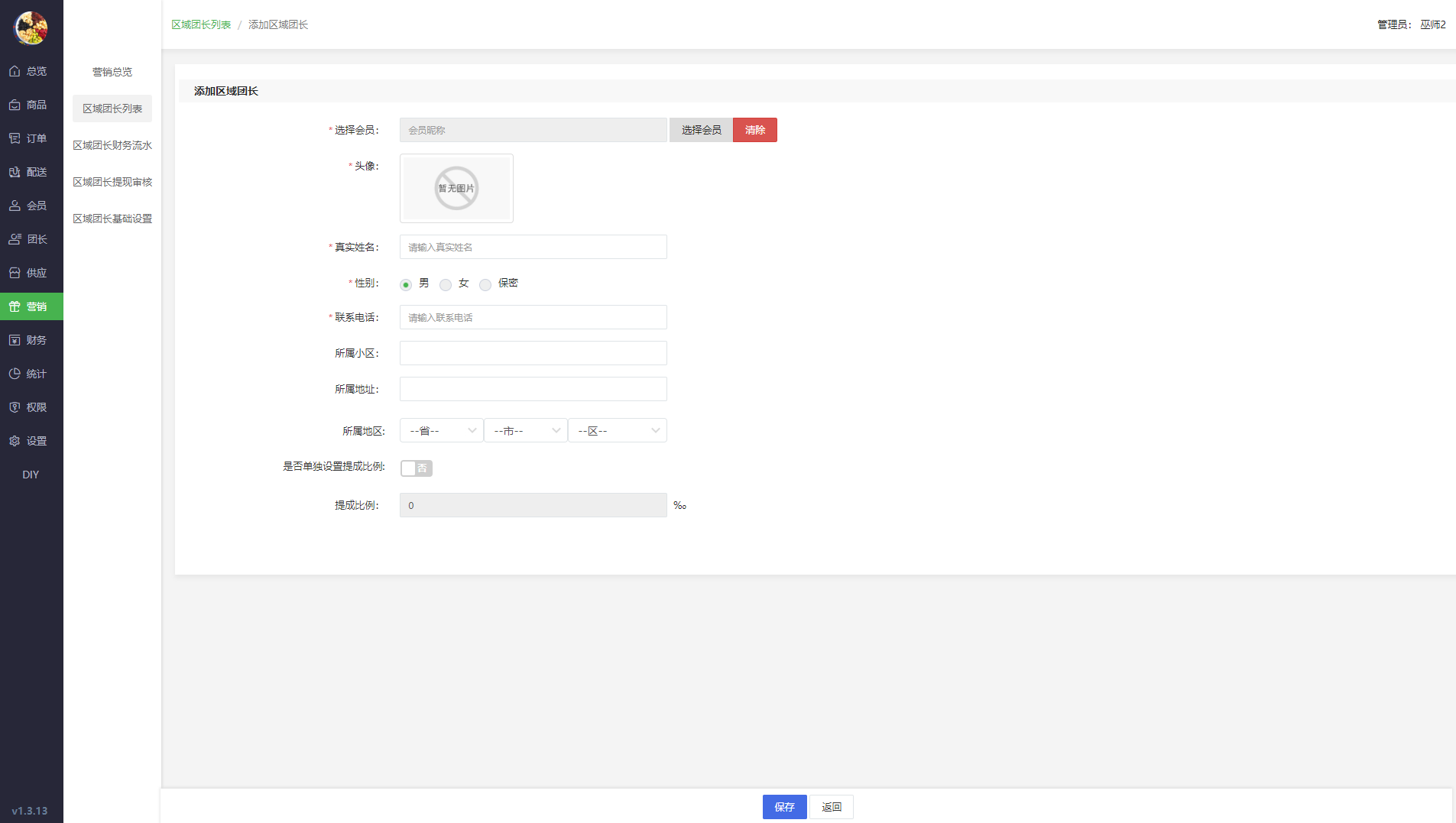
Task: Click the 暂无图片 avatar upload placeholder
Action: (x=456, y=188)
